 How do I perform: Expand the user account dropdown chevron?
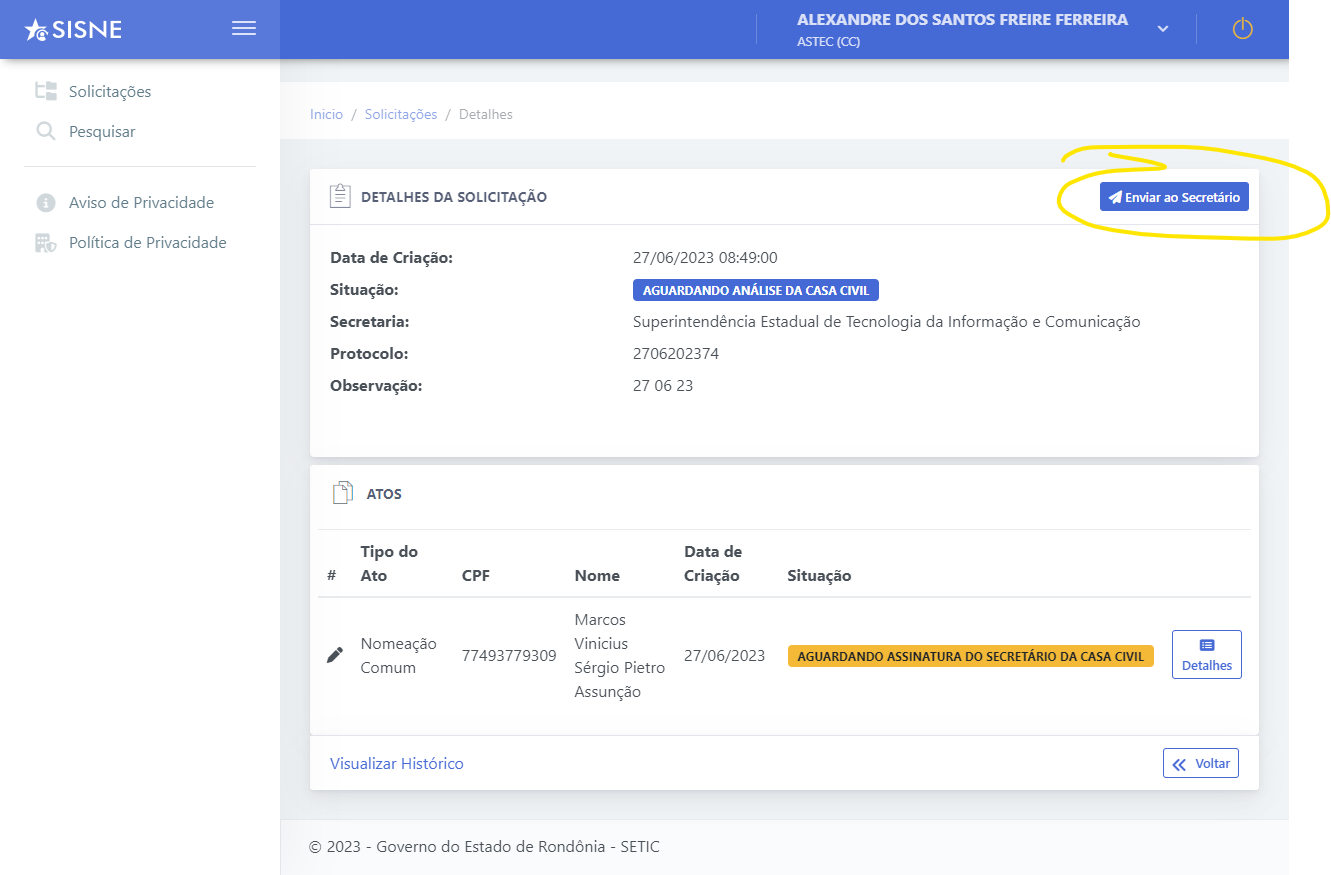coord(1163,29)
